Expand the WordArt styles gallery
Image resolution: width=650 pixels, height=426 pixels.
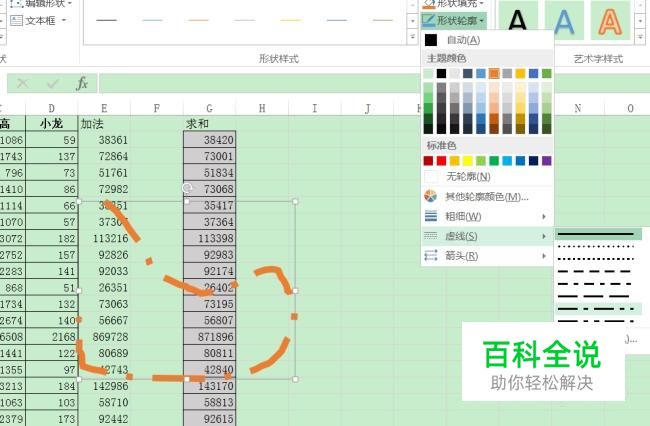click(x=640, y=37)
